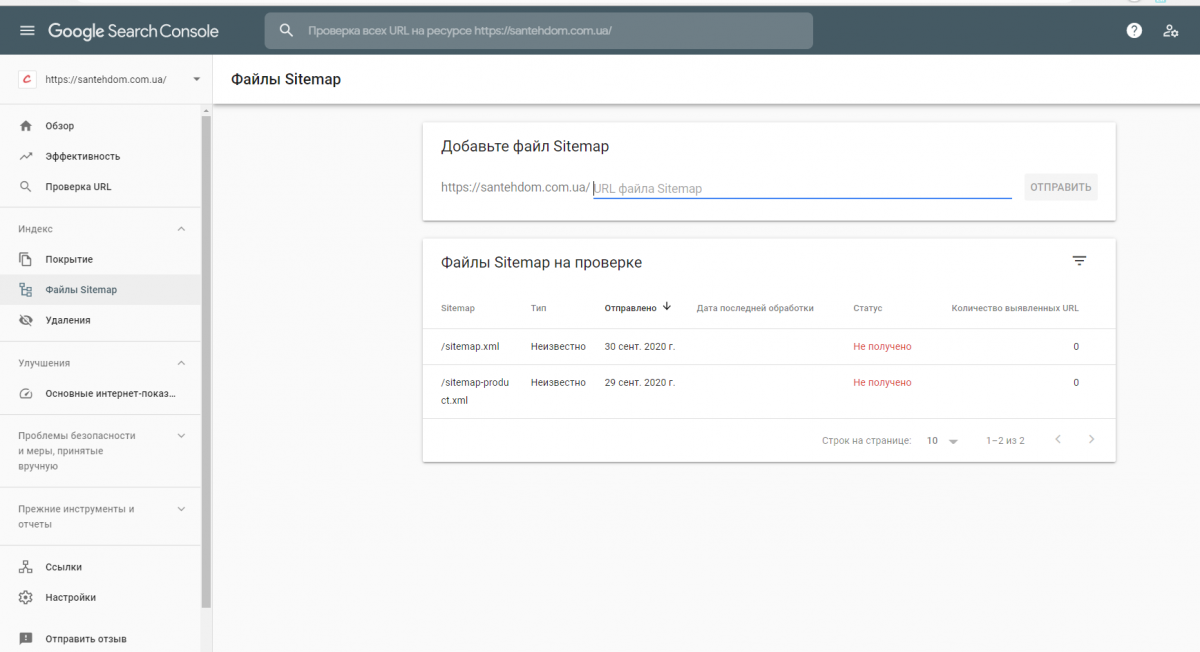
Task: Open Эффективность report
Action: point(100,156)
